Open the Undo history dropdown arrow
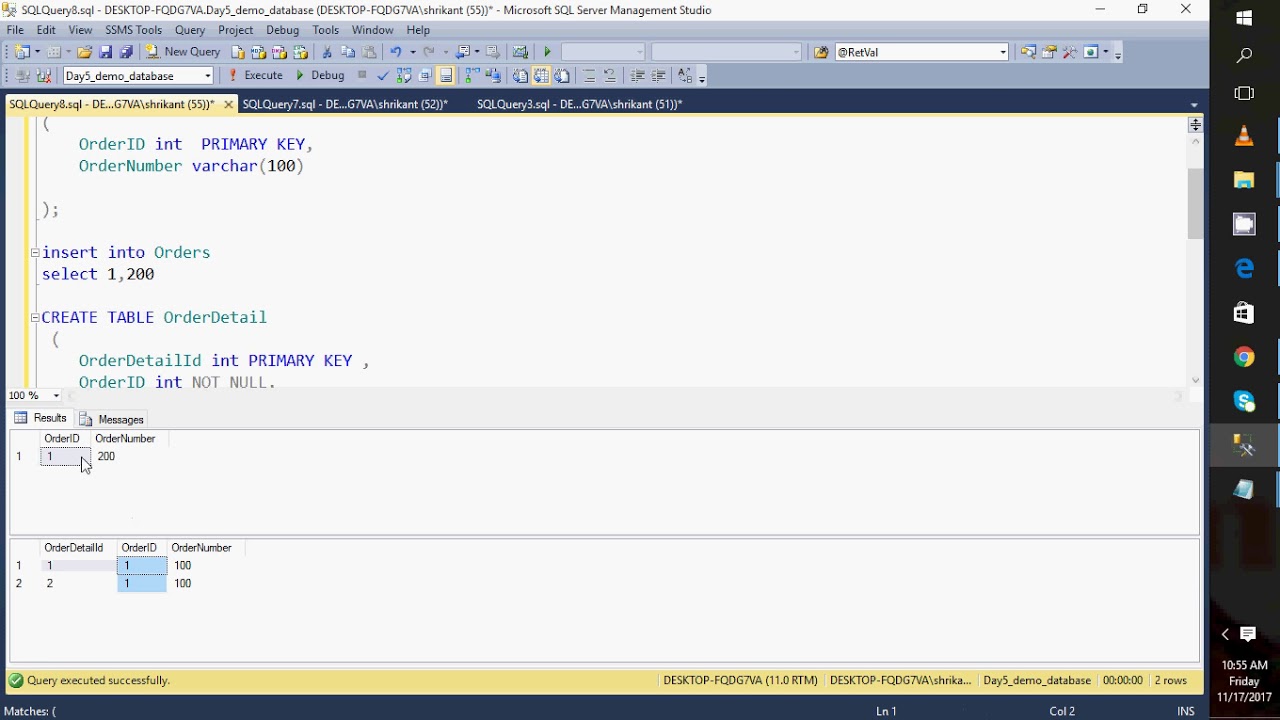 [x=412, y=52]
